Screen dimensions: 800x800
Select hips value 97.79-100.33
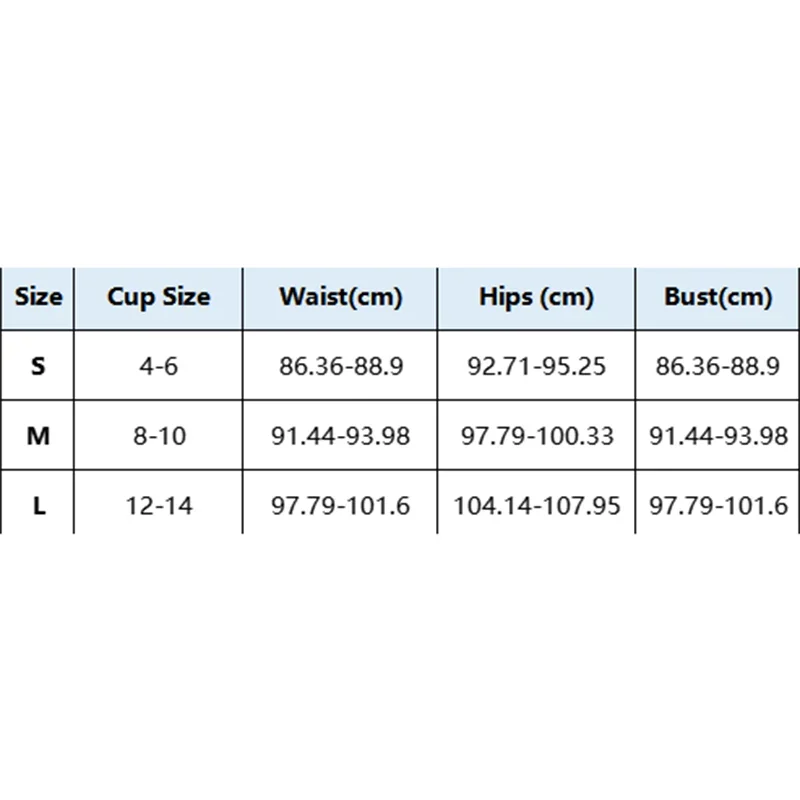tap(536, 436)
